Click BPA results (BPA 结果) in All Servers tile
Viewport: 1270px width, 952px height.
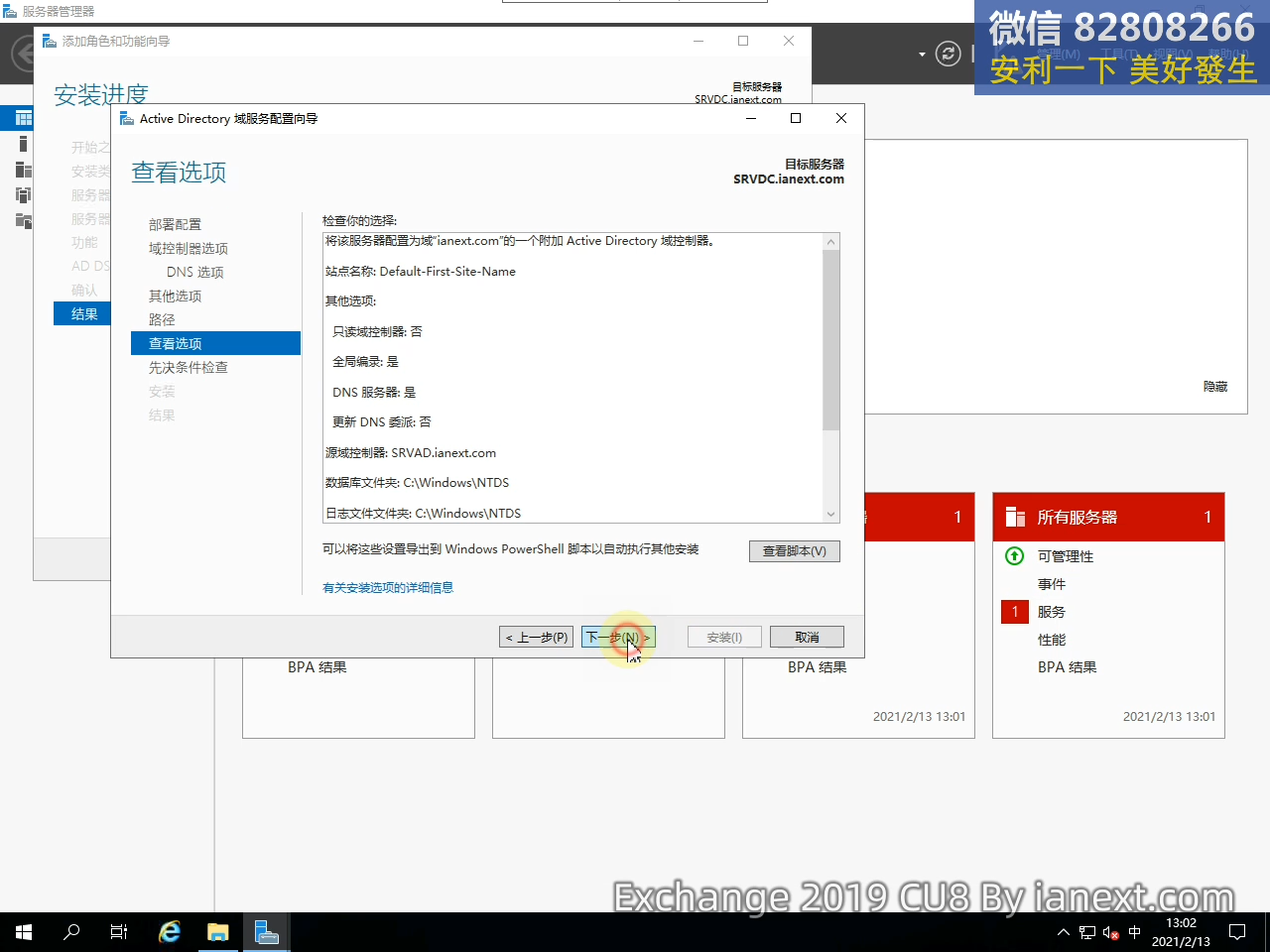[x=1068, y=667]
